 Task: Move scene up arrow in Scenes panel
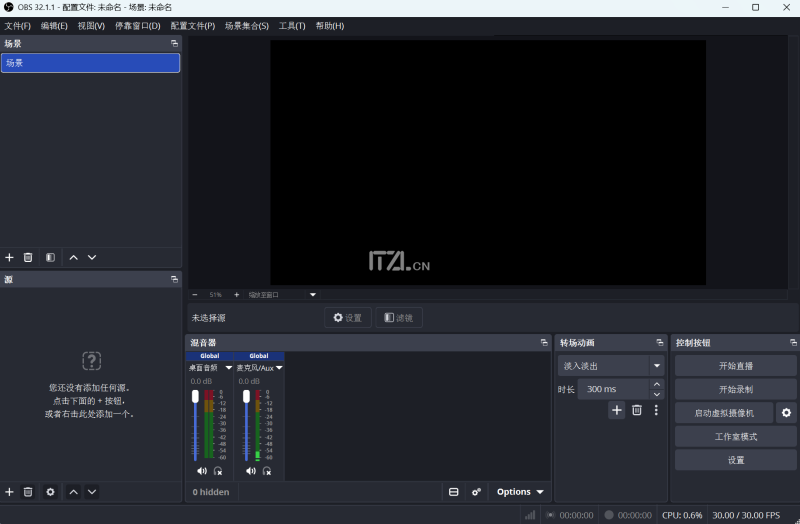73,258
